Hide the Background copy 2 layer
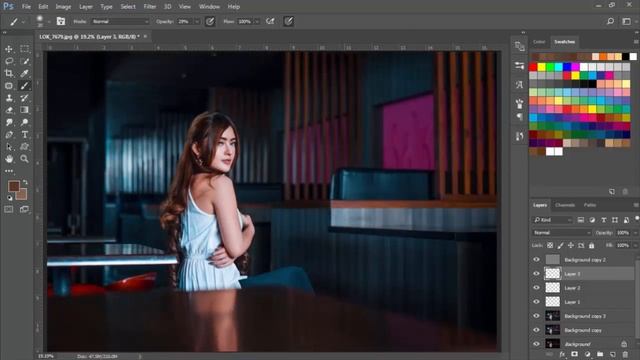Image resolution: width=640 pixels, height=360 pixels. (x=536, y=260)
